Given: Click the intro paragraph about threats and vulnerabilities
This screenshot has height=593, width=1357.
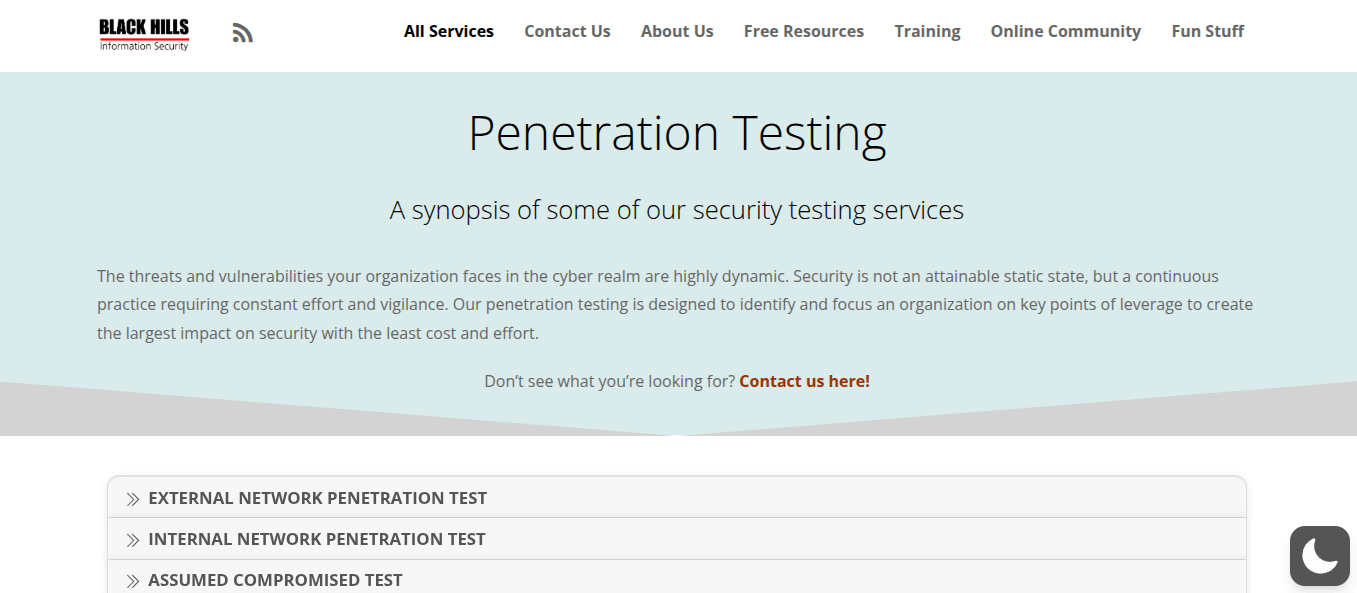Looking at the screenshot, I should pyautogui.click(x=675, y=304).
